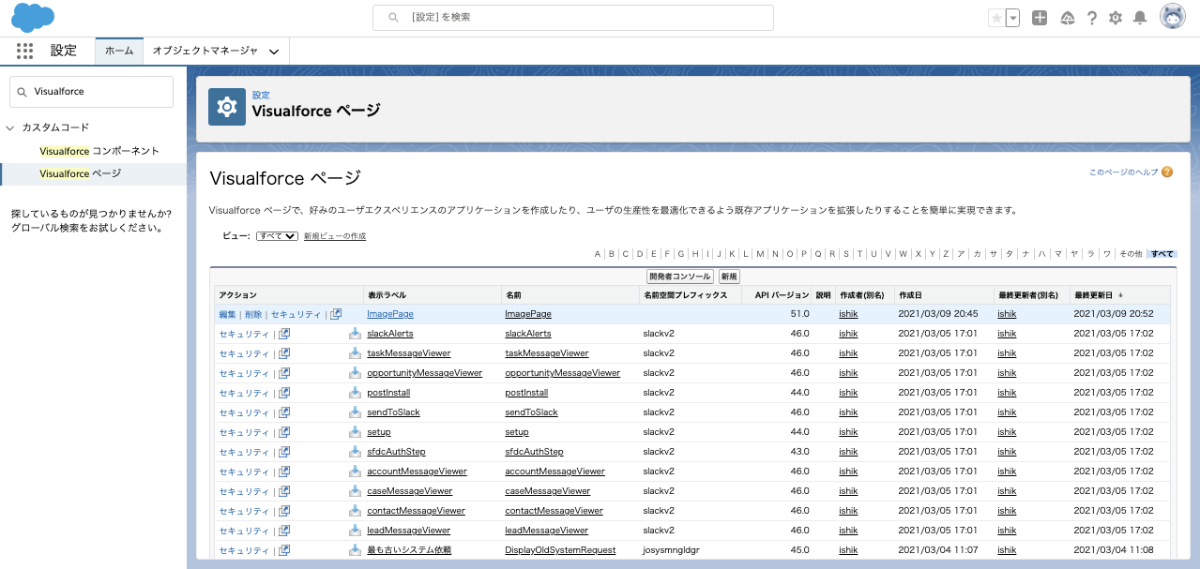
Task: Click the 設定 breadcrumb link
Action: tap(260, 95)
